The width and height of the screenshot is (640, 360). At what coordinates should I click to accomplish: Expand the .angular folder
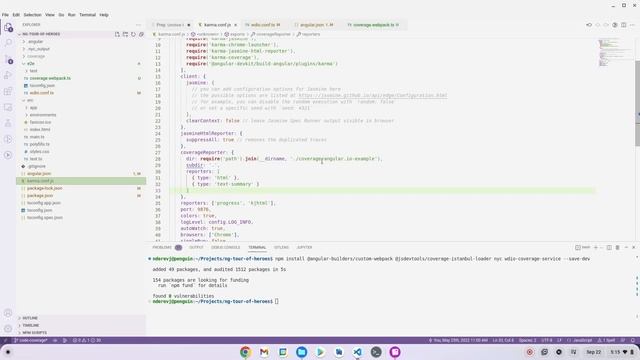pyautogui.click(x=81, y=42)
